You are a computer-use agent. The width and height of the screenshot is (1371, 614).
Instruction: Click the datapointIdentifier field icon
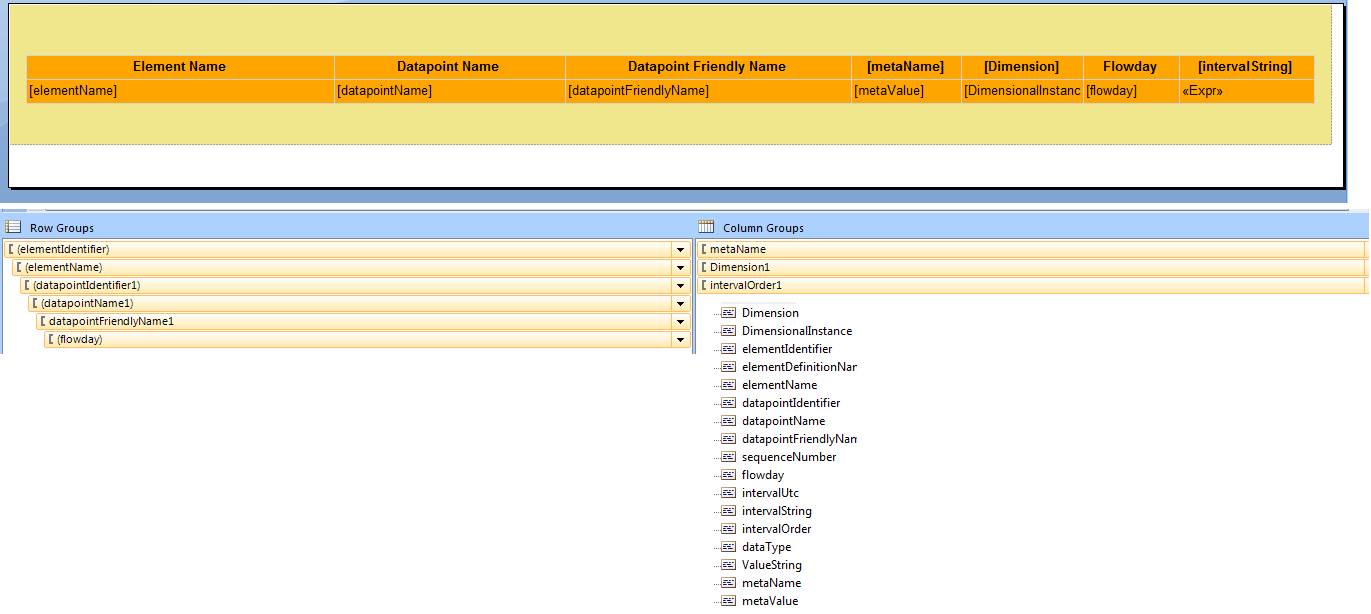pyautogui.click(x=728, y=403)
